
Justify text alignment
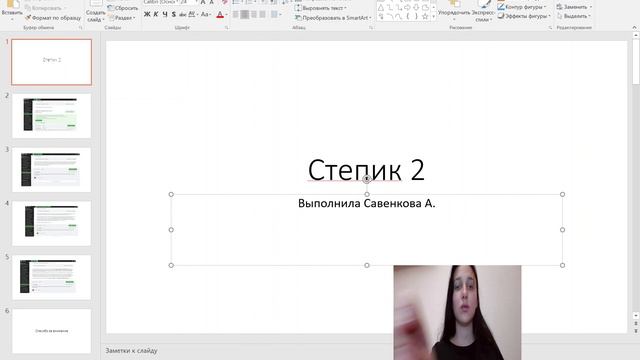click(x=262, y=15)
